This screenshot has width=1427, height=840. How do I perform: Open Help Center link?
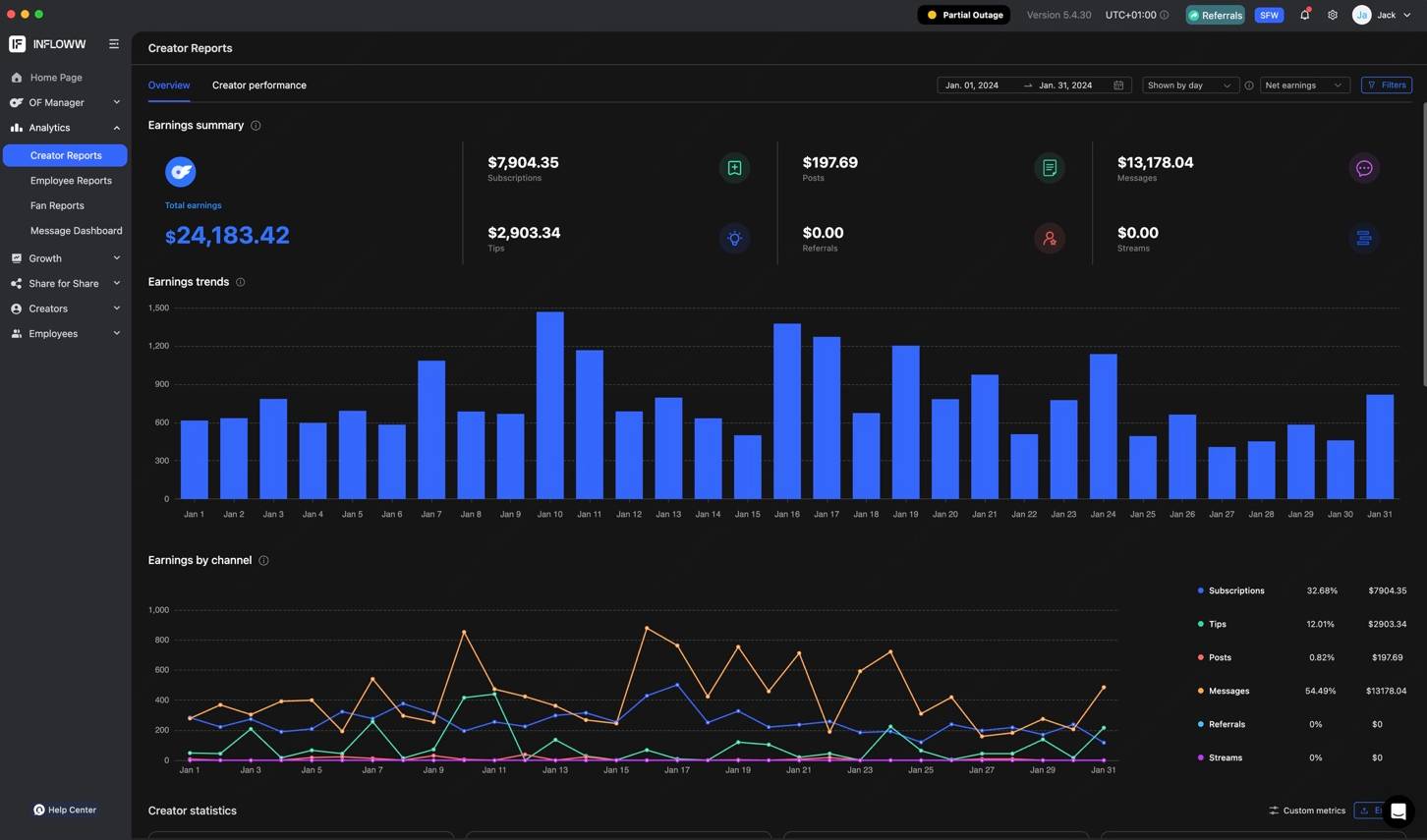pyautogui.click(x=65, y=811)
